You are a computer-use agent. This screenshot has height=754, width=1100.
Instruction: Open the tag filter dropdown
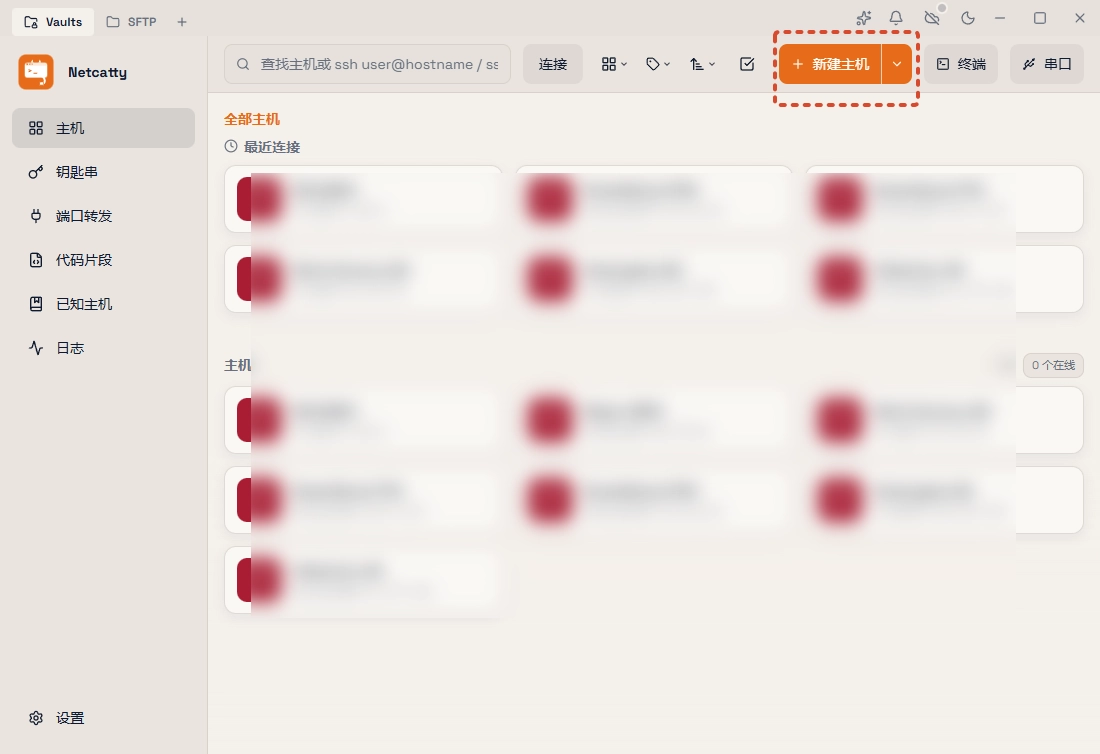point(658,64)
